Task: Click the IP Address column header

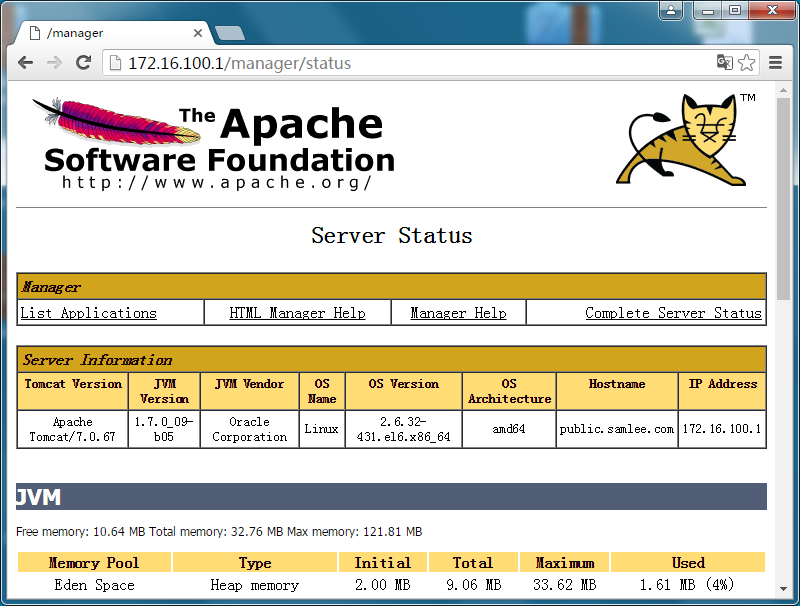Action: [x=722, y=391]
